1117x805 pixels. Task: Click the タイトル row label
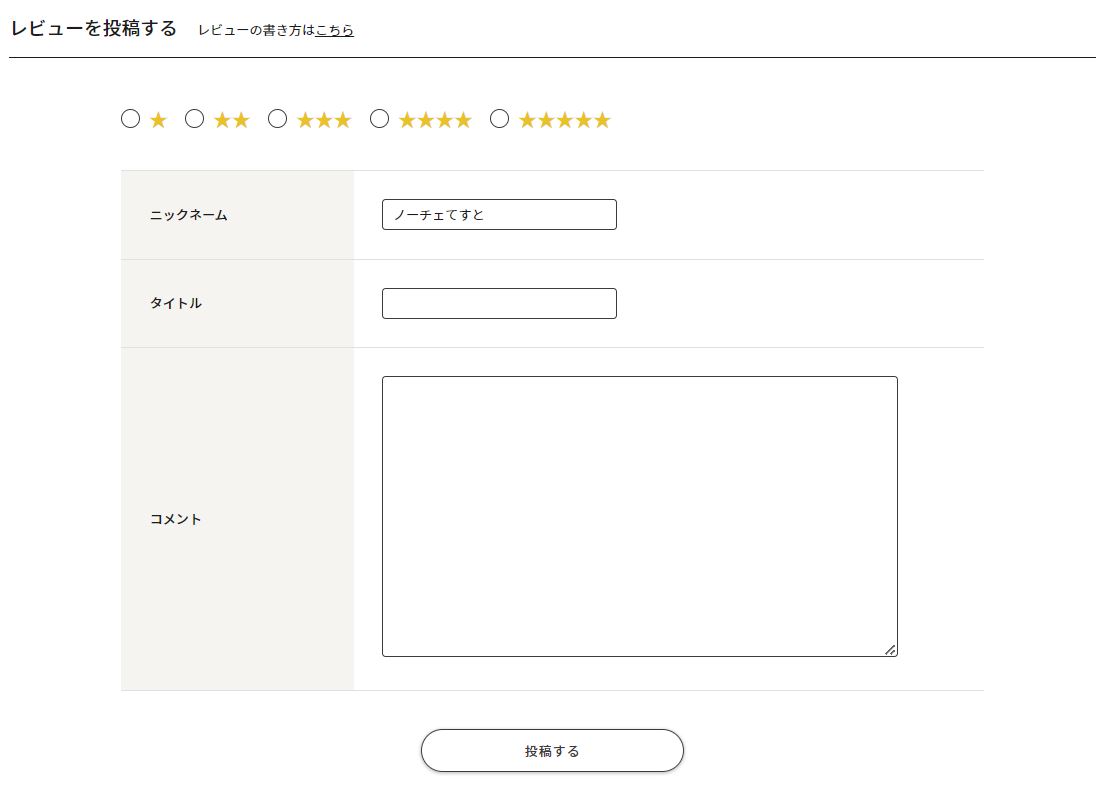click(x=176, y=303)
